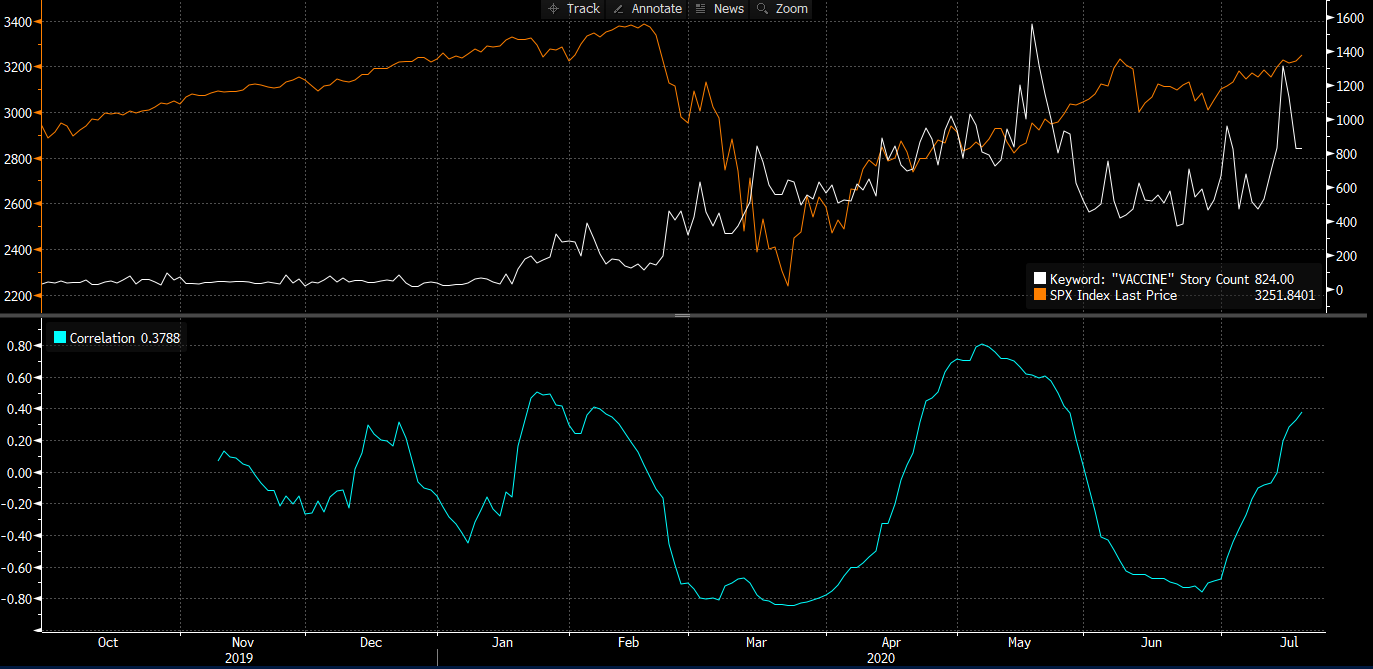
Task: Click the Zoom magnifier icon
Action: click(x=762, y=8)
